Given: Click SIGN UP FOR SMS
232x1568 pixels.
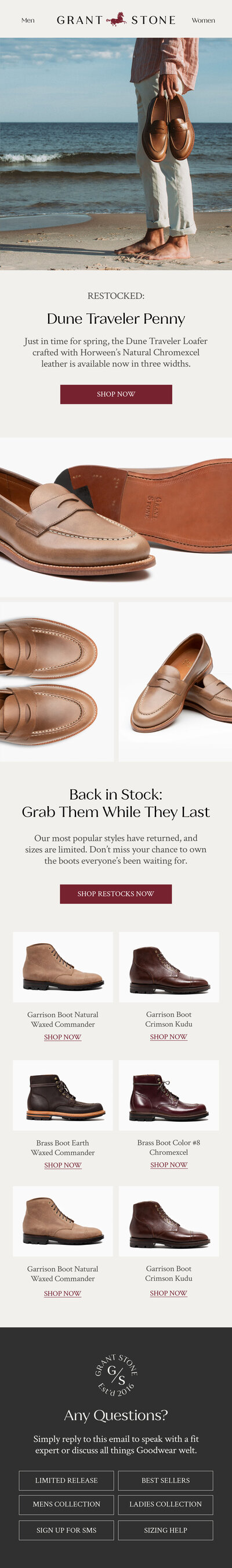Looking at the screenshot, I should pos(66,1530).
